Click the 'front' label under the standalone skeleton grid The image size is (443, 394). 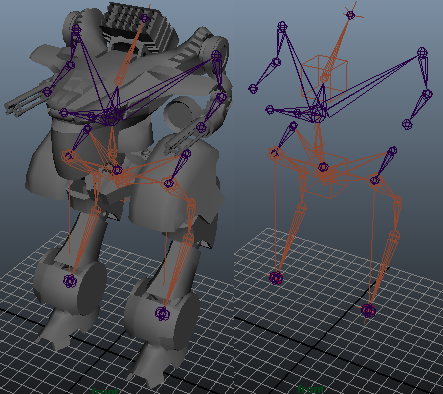(310, 389)
